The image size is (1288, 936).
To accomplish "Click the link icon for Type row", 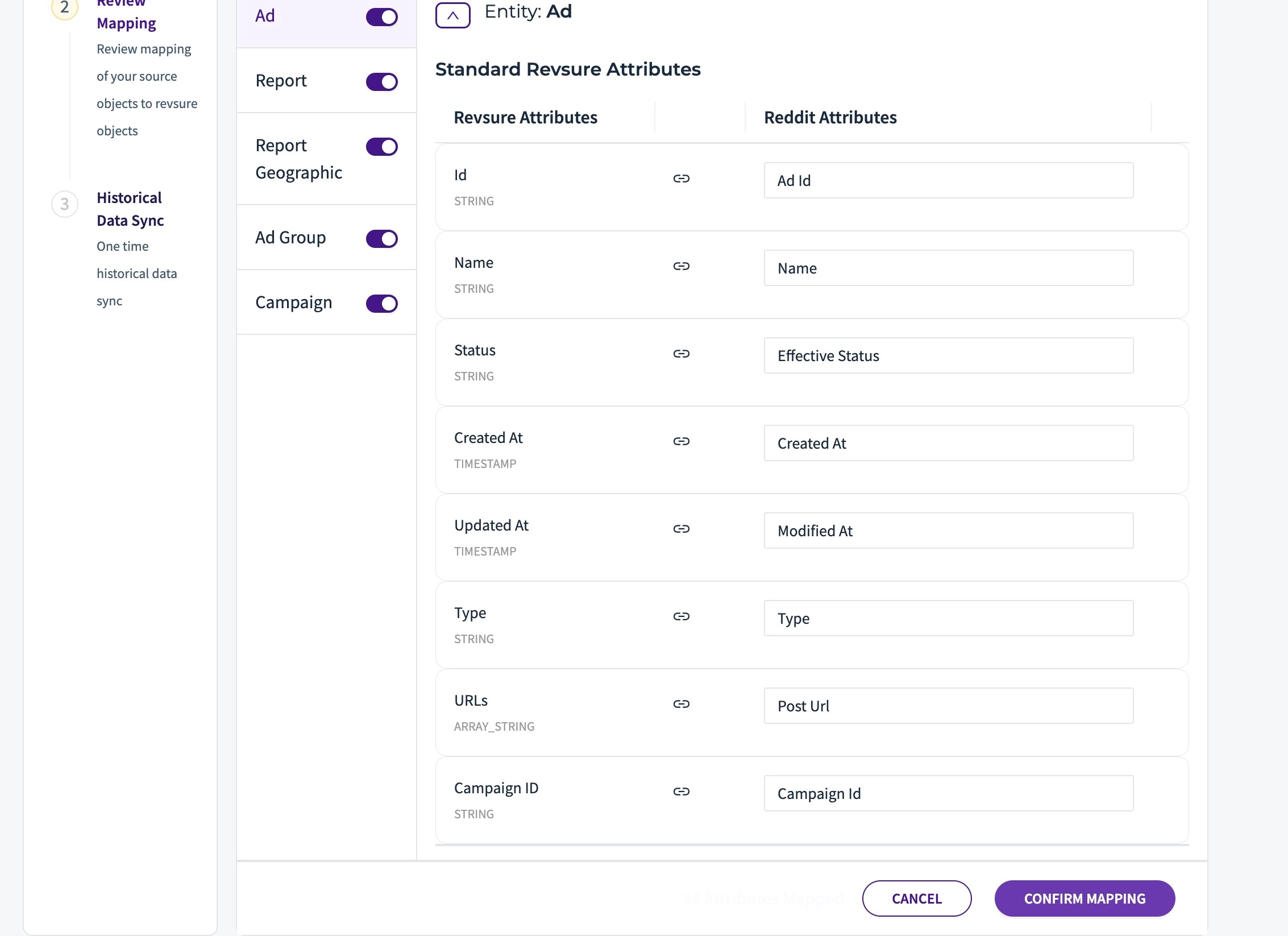I will click(x=681, y=616).
